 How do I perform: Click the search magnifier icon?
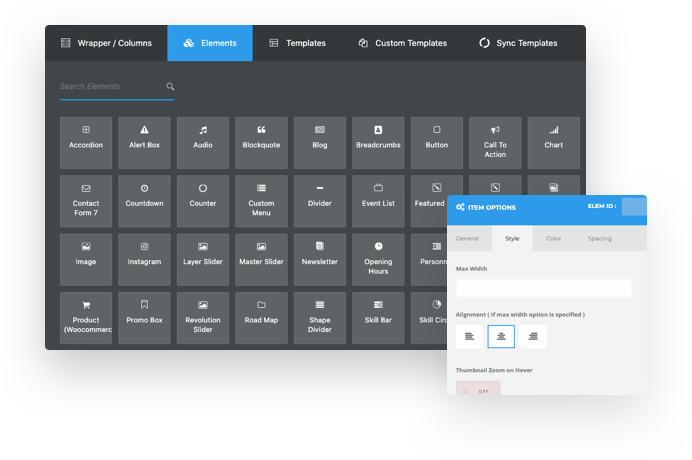(170, 87)
